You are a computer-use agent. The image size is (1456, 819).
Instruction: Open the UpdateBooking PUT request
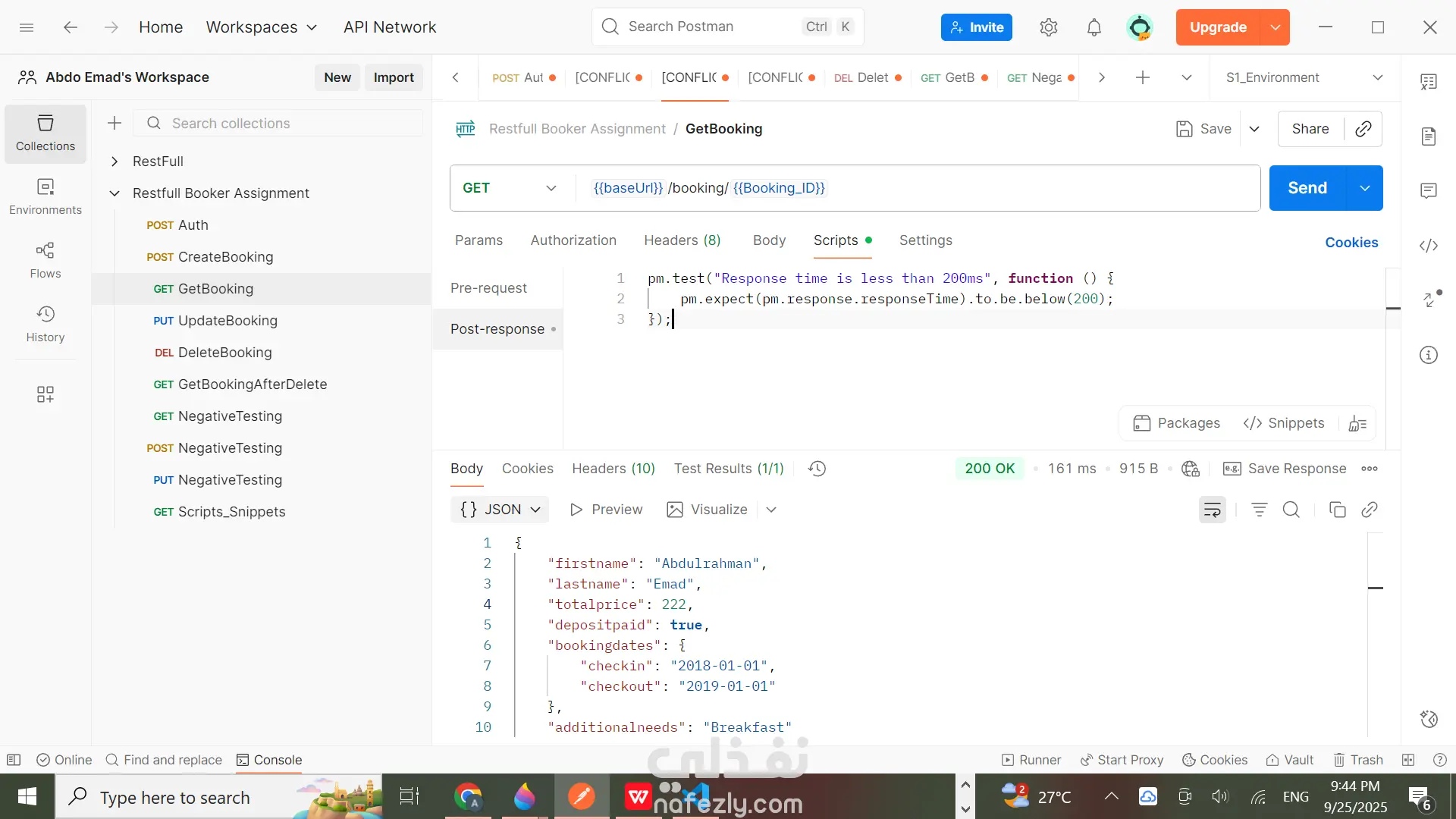[x=227, y=321]
